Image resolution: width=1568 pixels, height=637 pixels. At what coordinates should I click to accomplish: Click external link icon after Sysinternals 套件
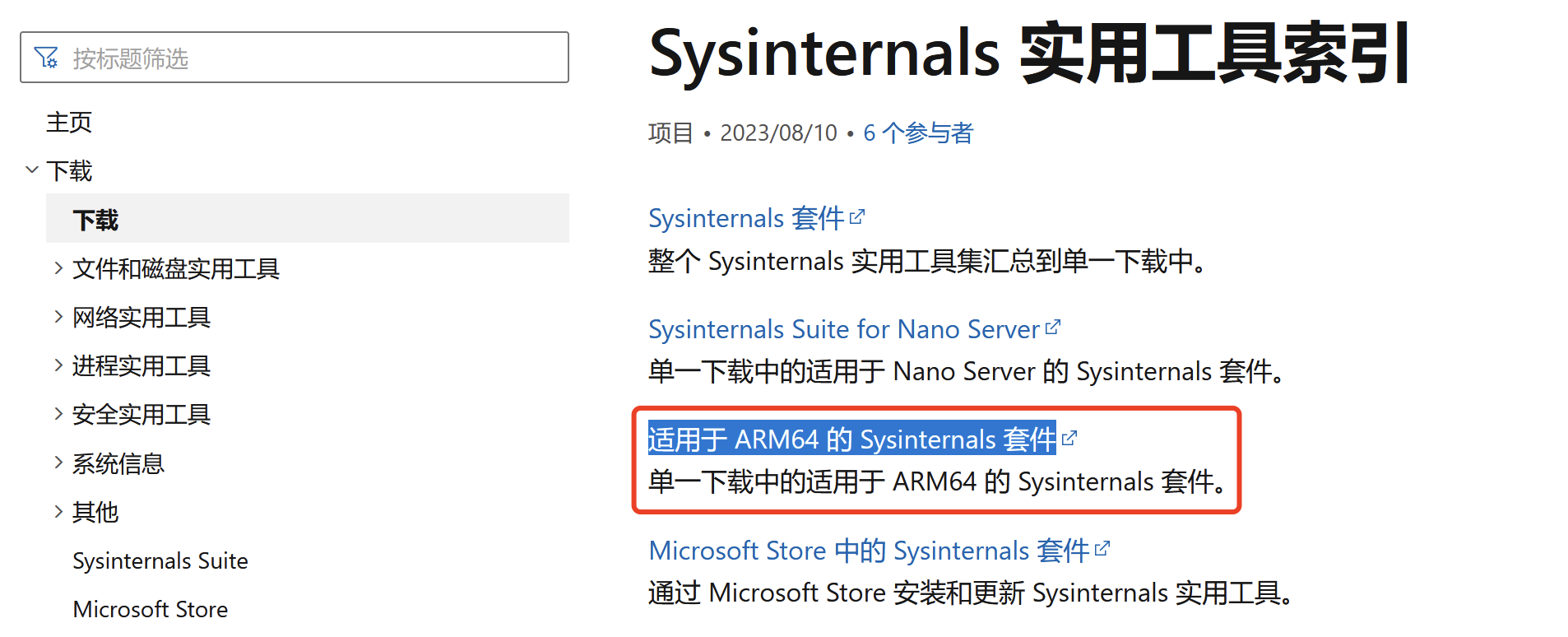tap(857, 217)
